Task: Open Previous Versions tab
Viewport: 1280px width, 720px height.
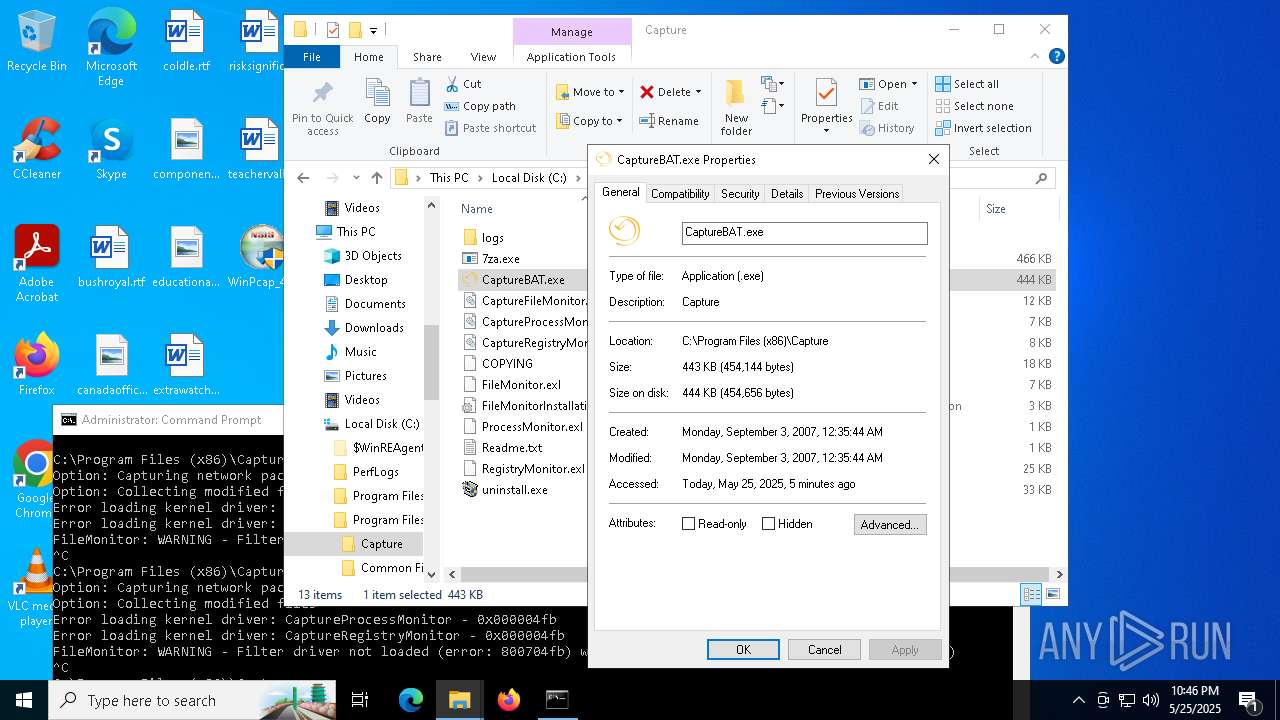Action: (x=857, y=194)
